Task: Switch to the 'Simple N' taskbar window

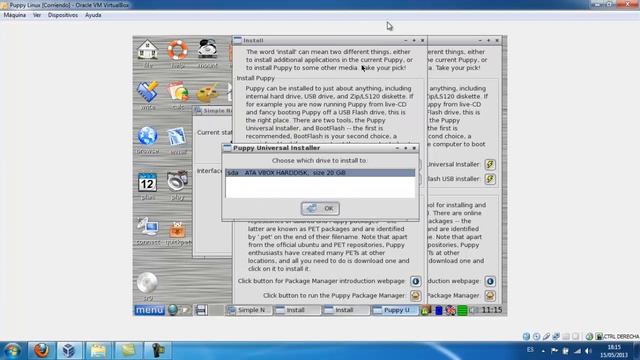Action: (x=249, y=310)
